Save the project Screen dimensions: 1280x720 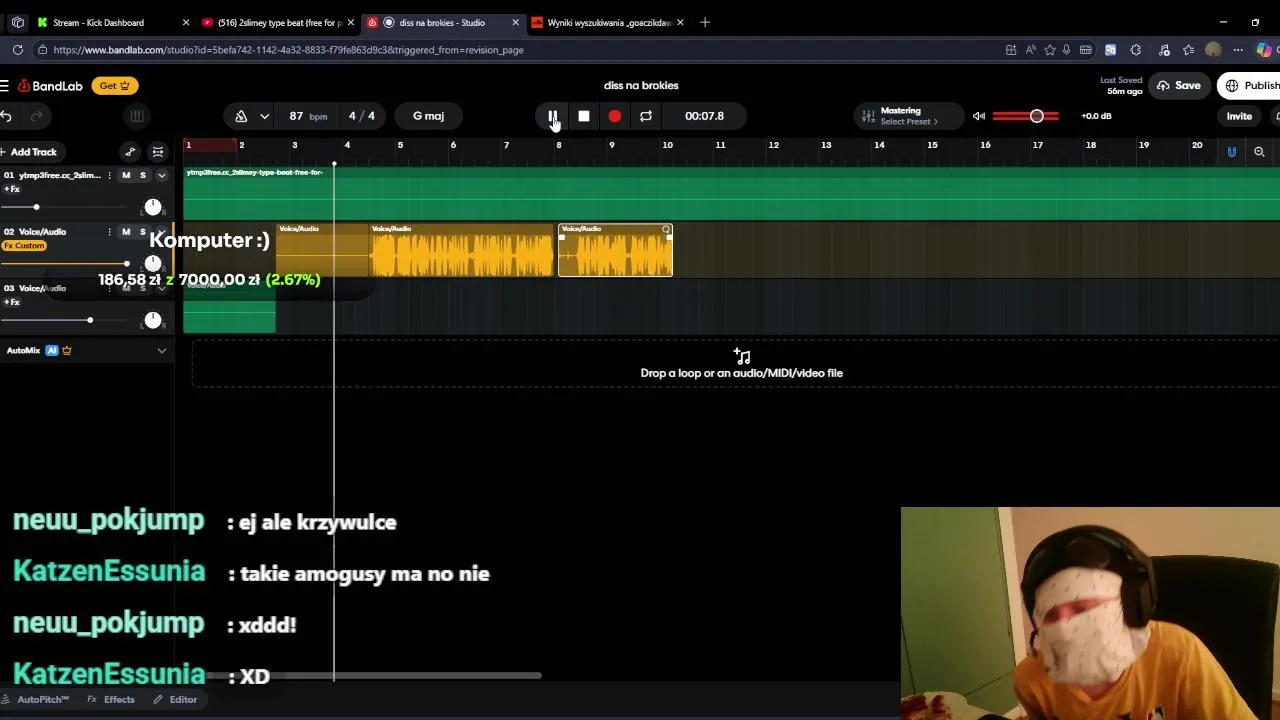(x=1178, y=86)
